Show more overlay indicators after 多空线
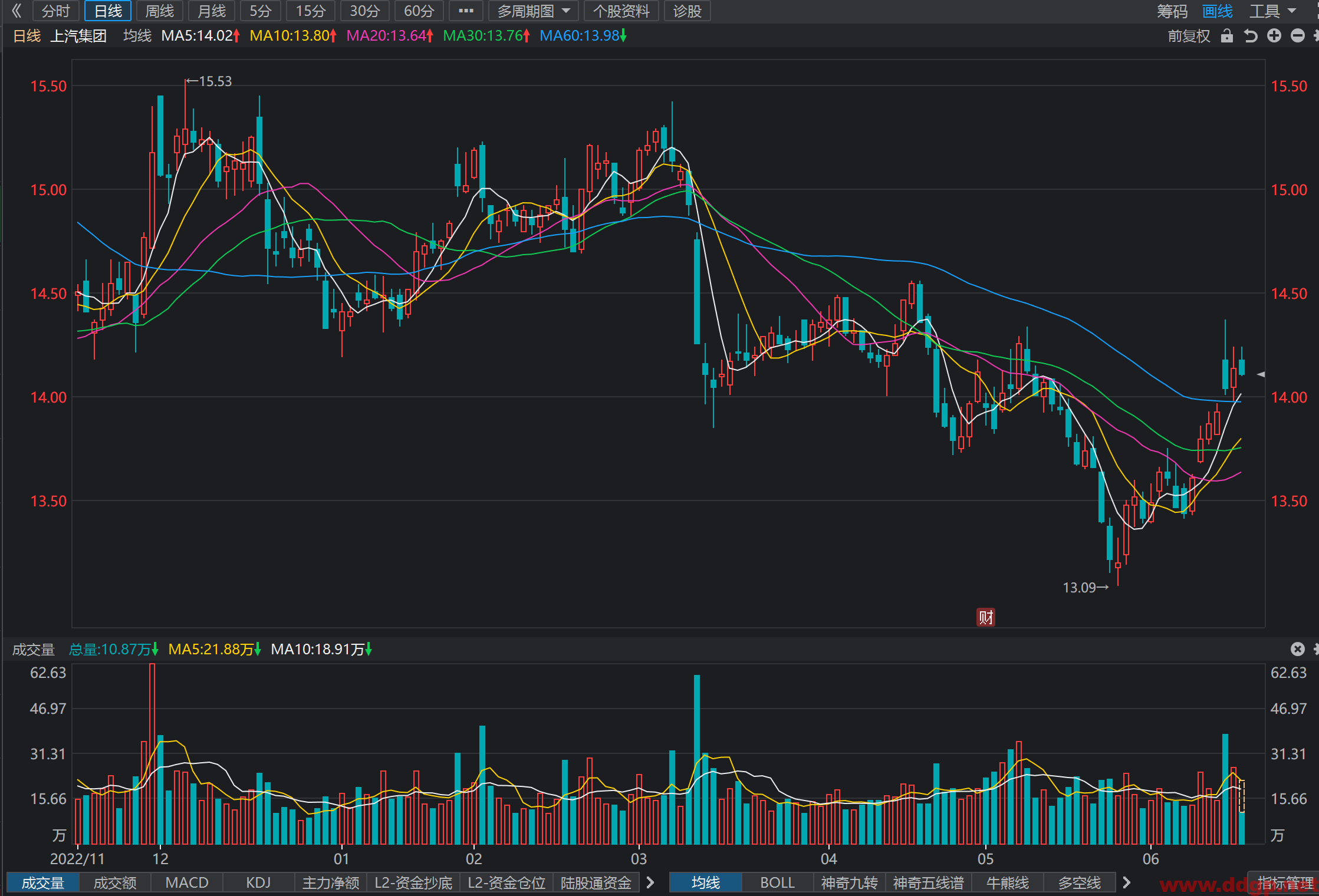1319x896 pixels. (1127, 882)
